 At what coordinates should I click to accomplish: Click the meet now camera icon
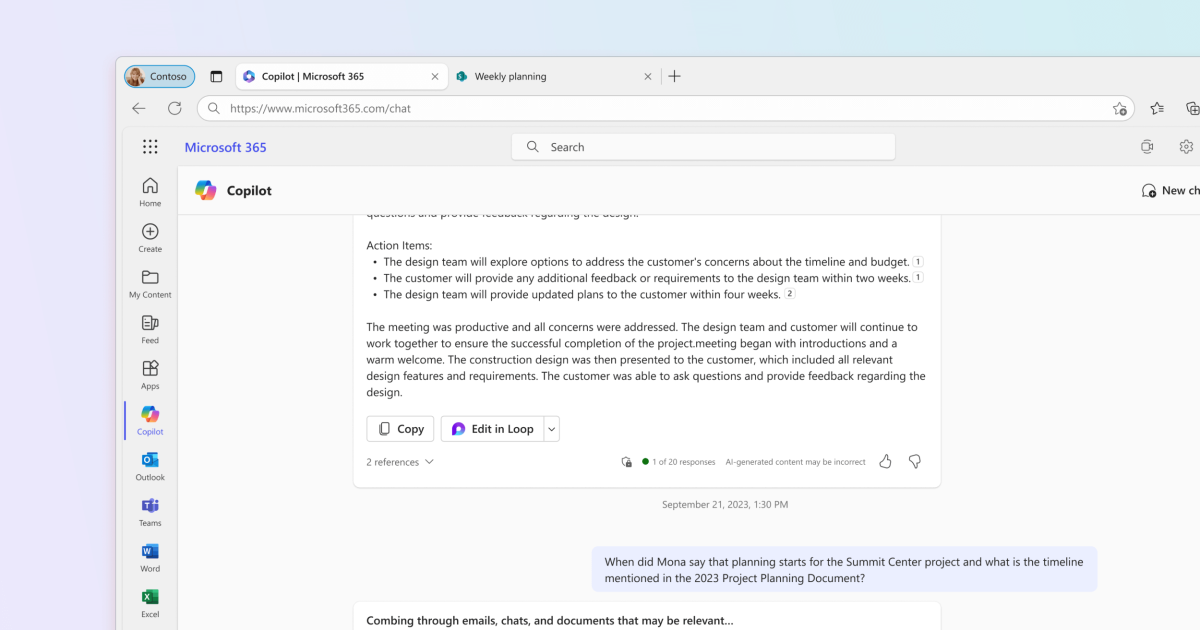pos(1147,147)
